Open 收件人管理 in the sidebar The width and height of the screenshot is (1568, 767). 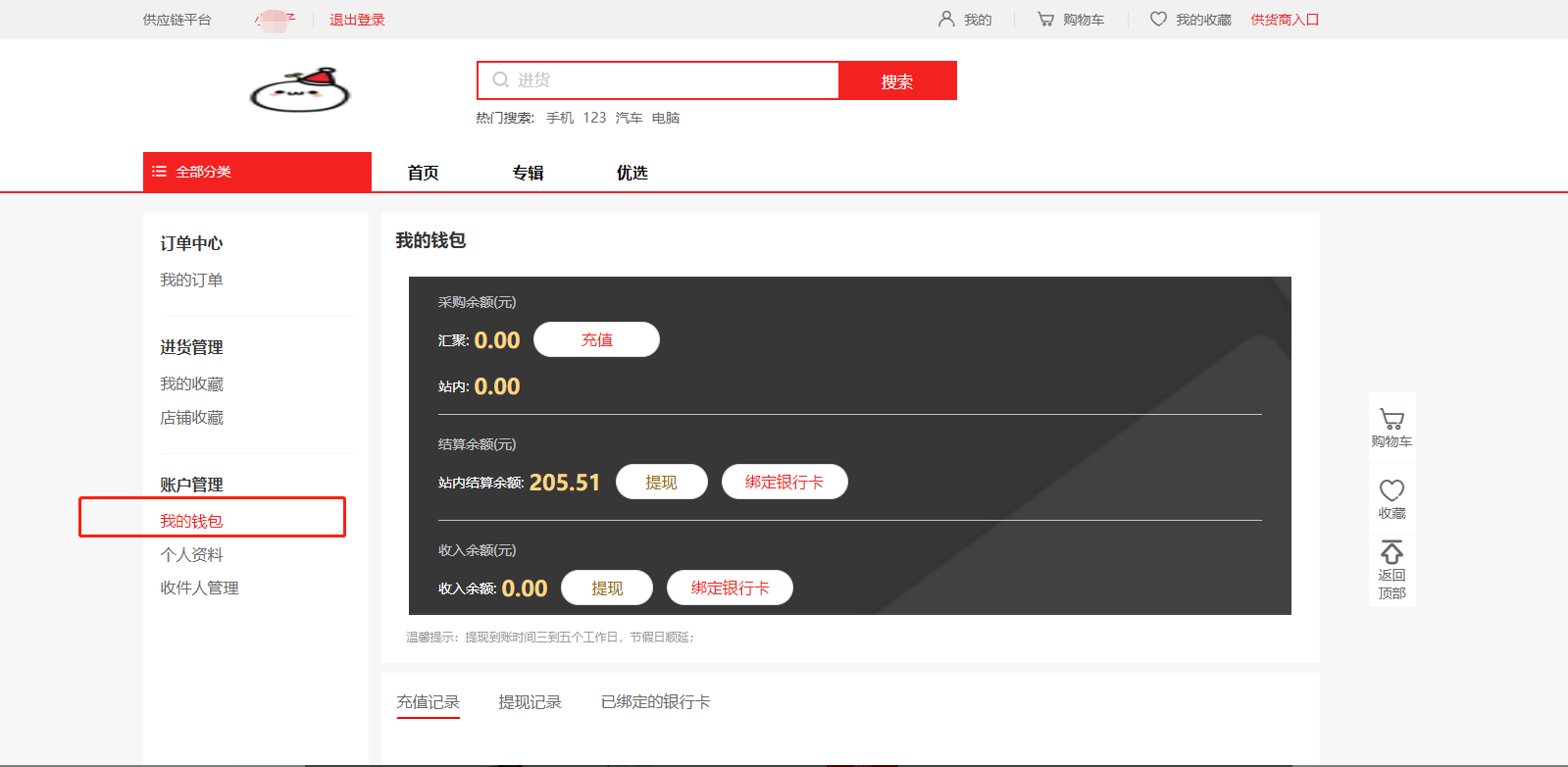[x=199, y=588]
